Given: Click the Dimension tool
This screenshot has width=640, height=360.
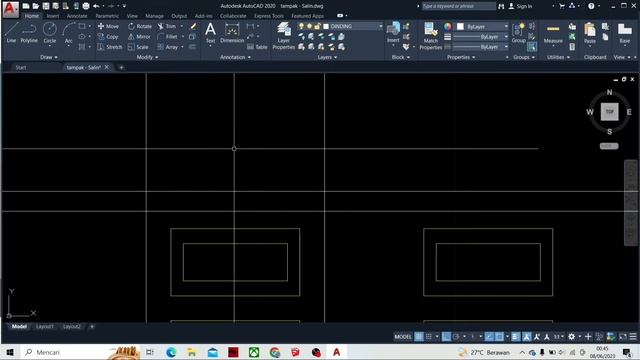Looking at the screenshot, I should [232, 33].
